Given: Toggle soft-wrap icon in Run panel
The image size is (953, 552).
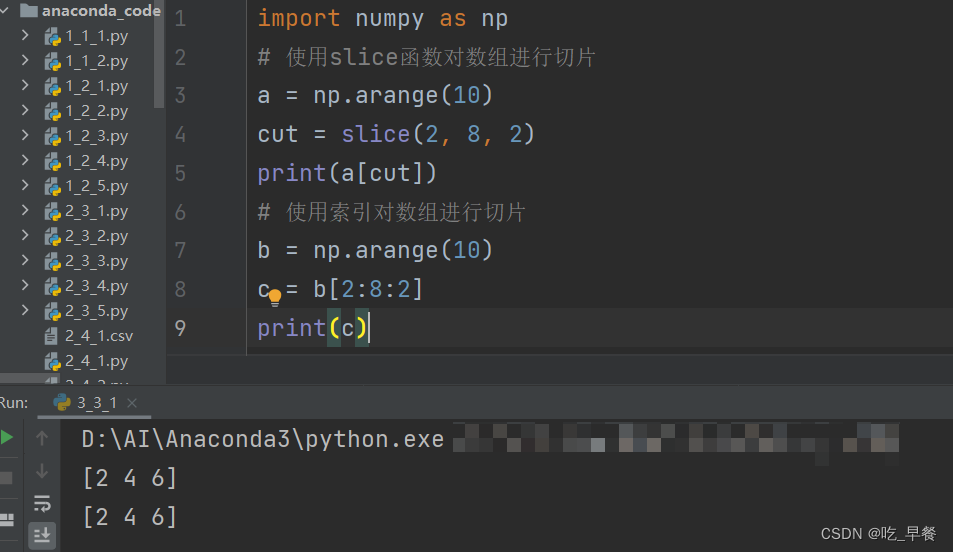Looking at the screenshot, I should (x=42, y=503).
